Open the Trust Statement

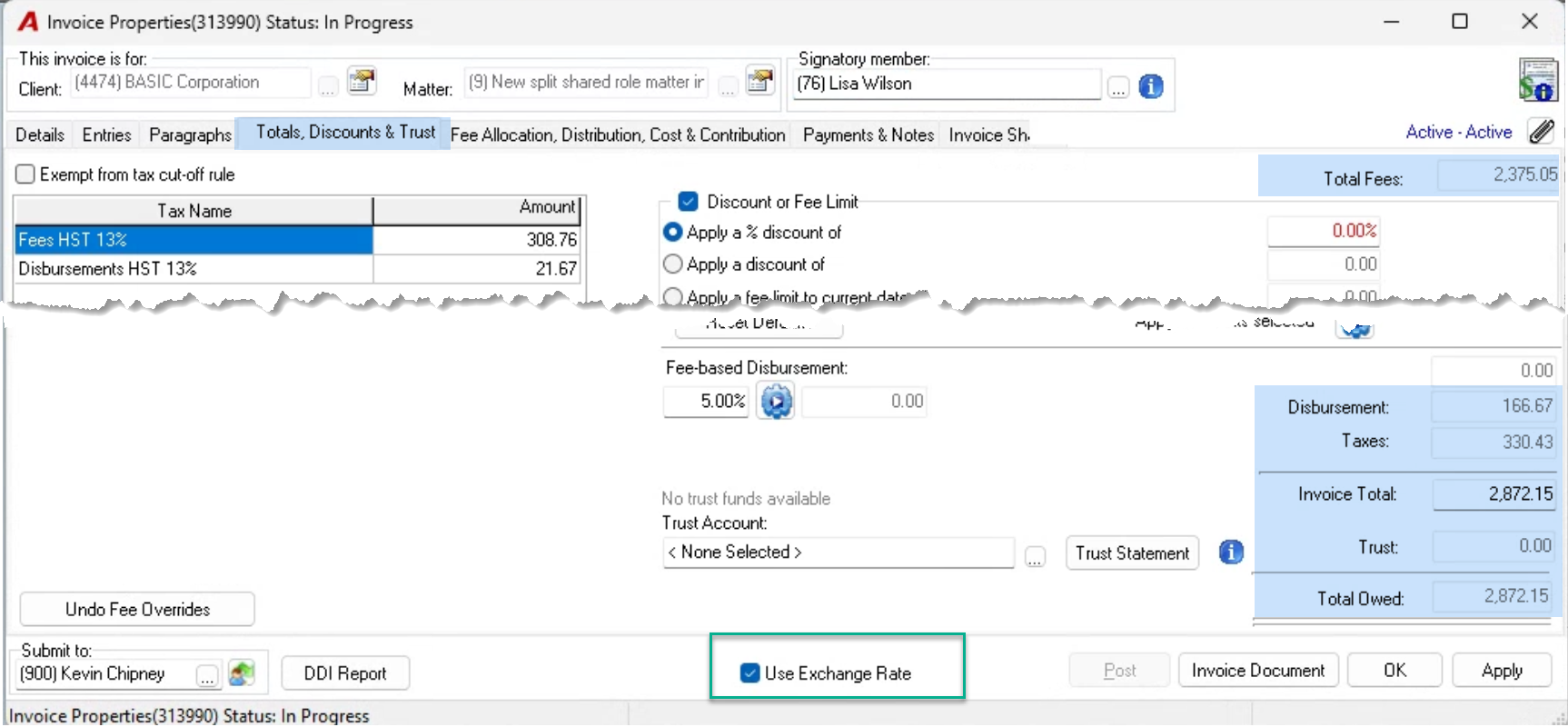click(1132, 553)
